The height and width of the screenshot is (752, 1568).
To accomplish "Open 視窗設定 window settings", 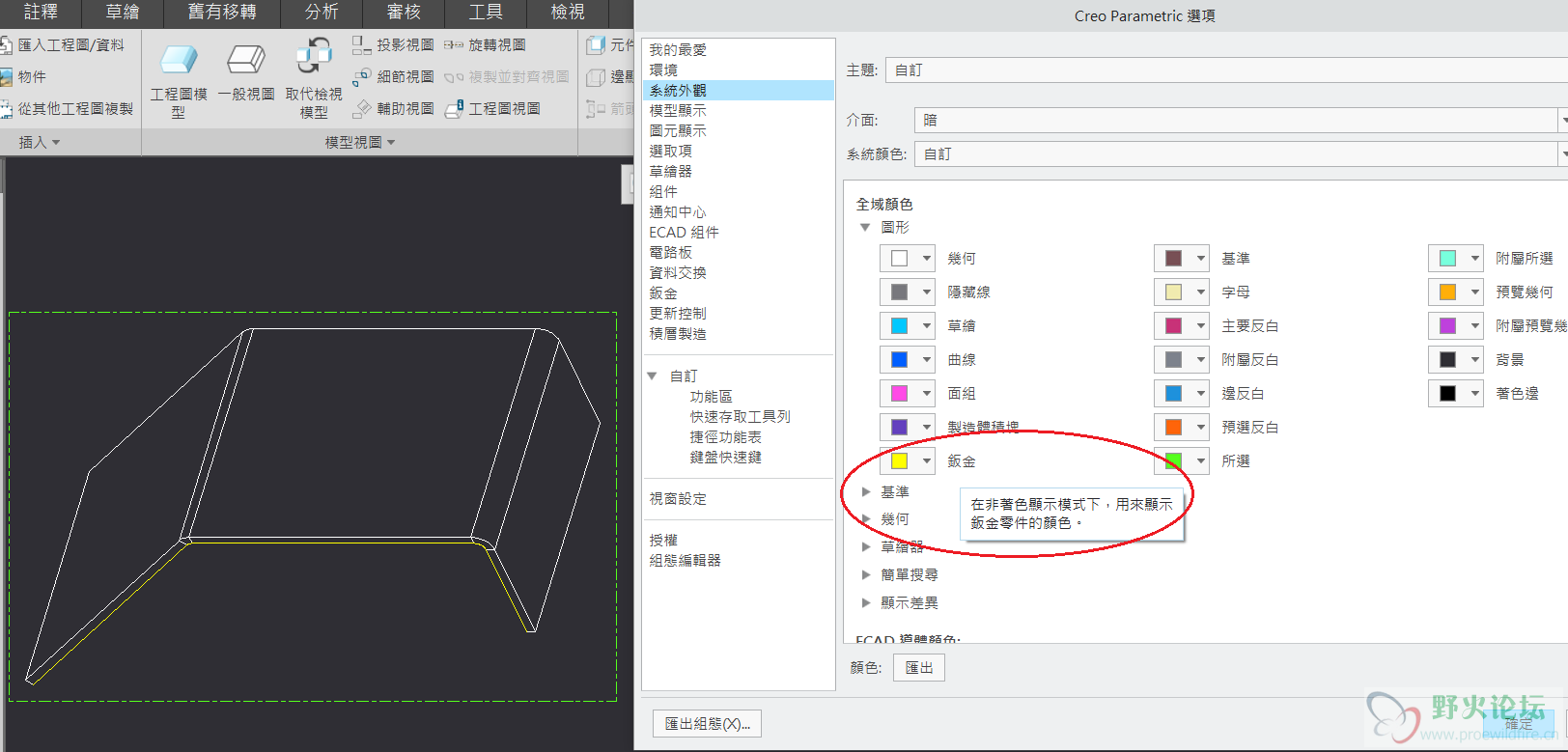I will (x=679, y=499).
